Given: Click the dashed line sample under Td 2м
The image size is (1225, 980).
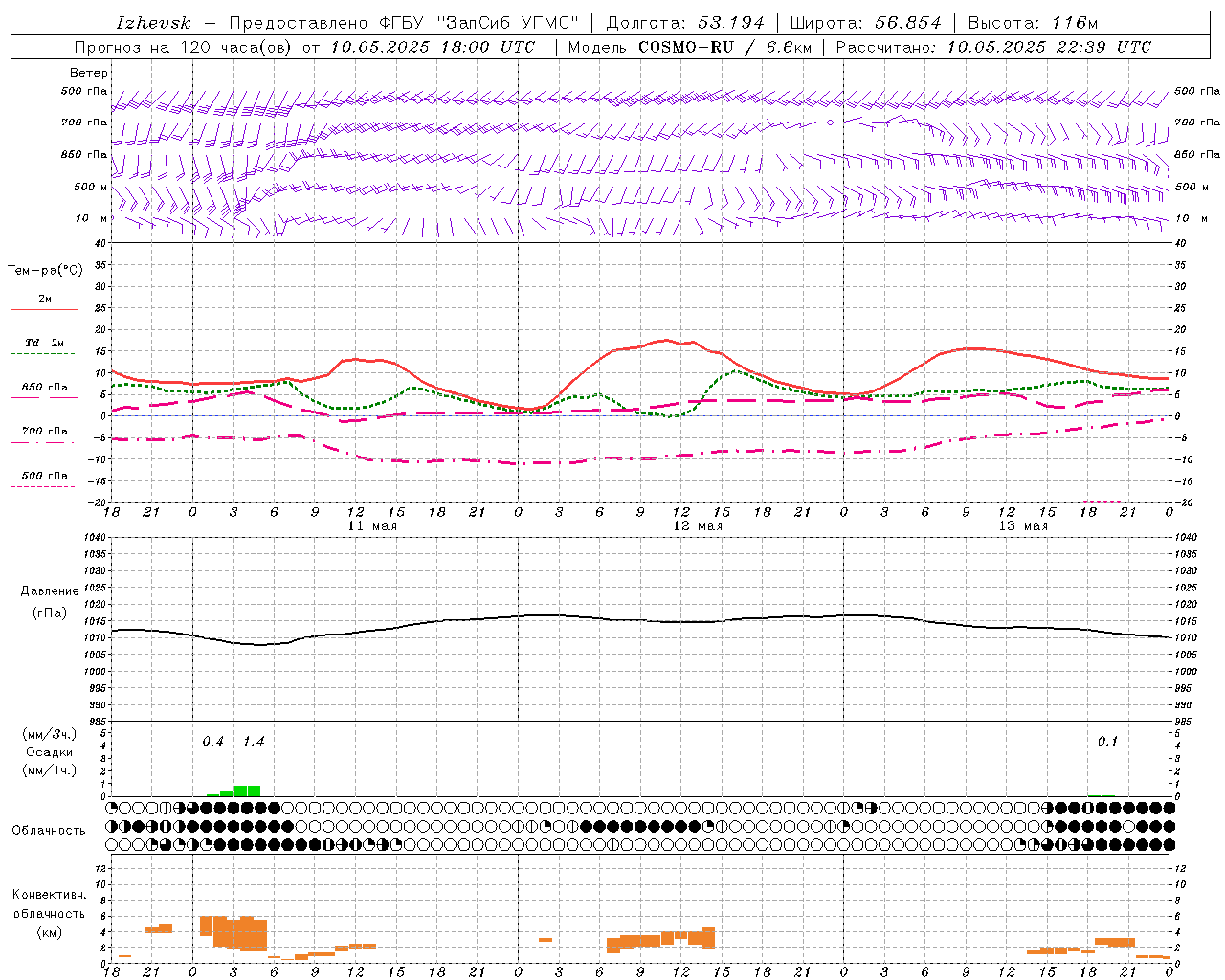Looking at the screenshot, I should coord(44,353).
